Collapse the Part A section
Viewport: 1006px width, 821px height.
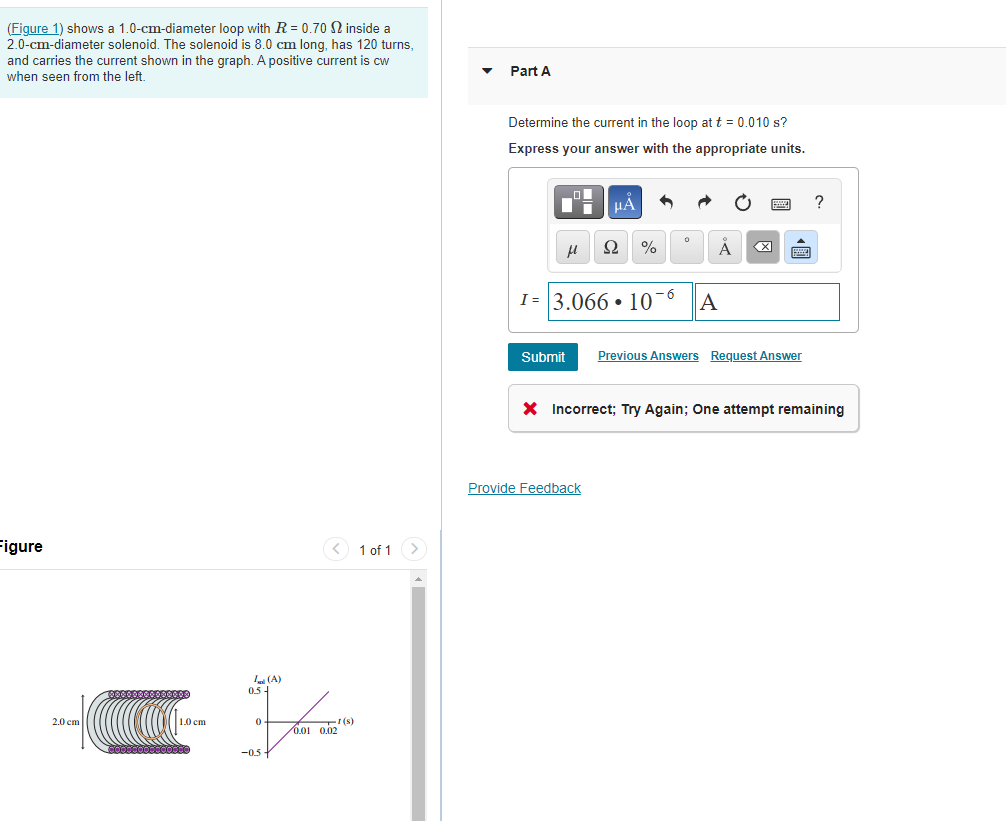pyautogui.click(x=486, y=71)
